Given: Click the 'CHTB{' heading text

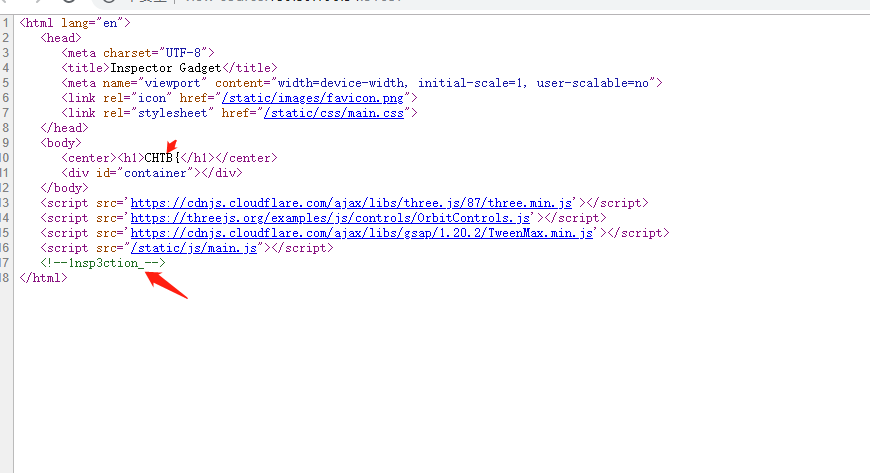Looking at the screenshot, I should 162,158.
